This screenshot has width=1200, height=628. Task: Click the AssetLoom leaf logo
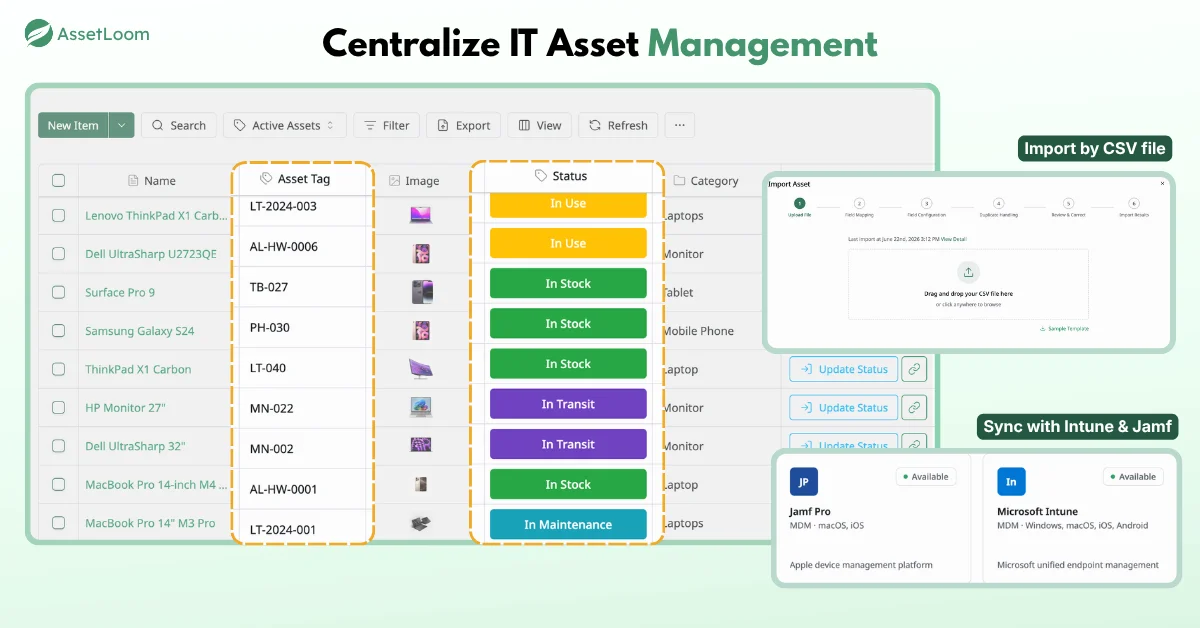pos(39,33)
